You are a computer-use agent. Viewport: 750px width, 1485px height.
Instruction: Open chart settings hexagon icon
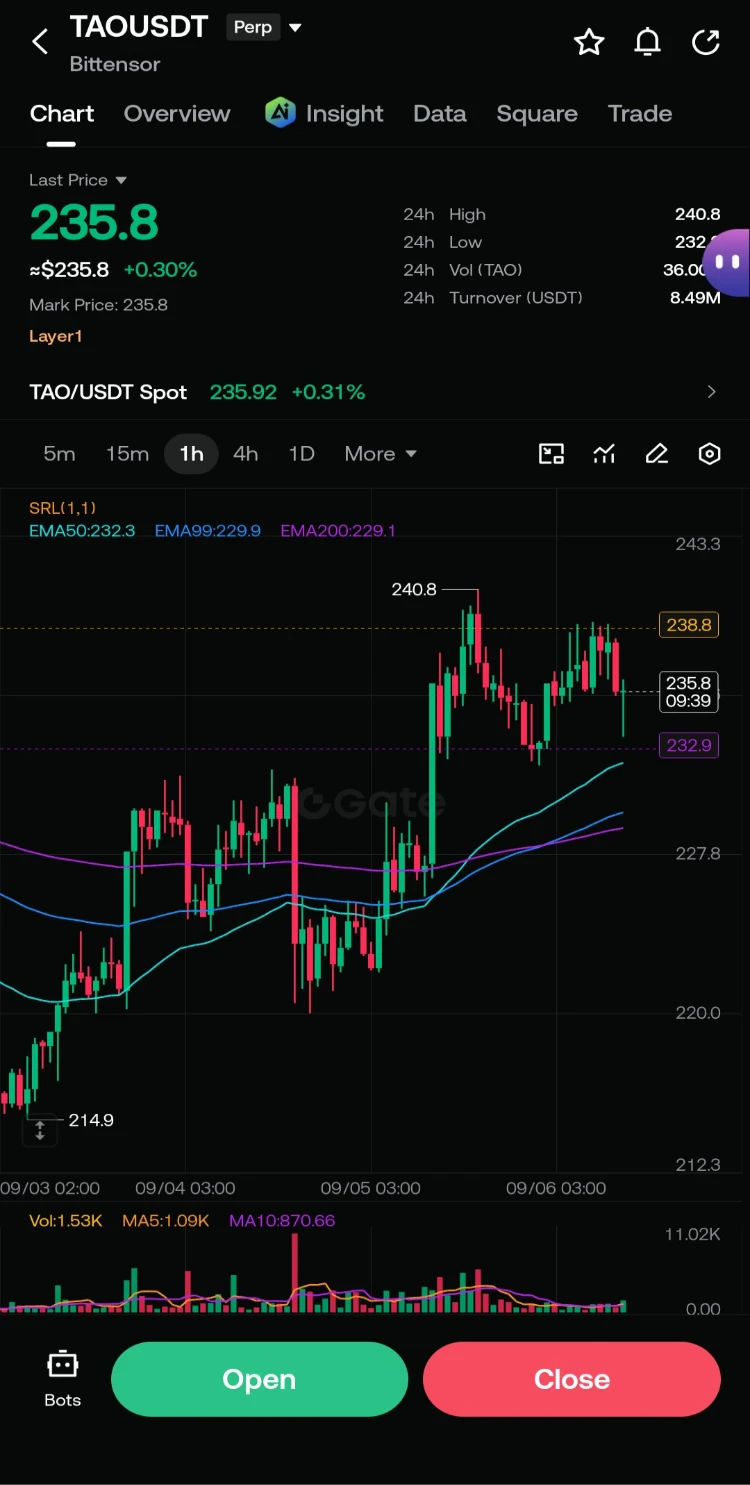click(x=709, y=454)
